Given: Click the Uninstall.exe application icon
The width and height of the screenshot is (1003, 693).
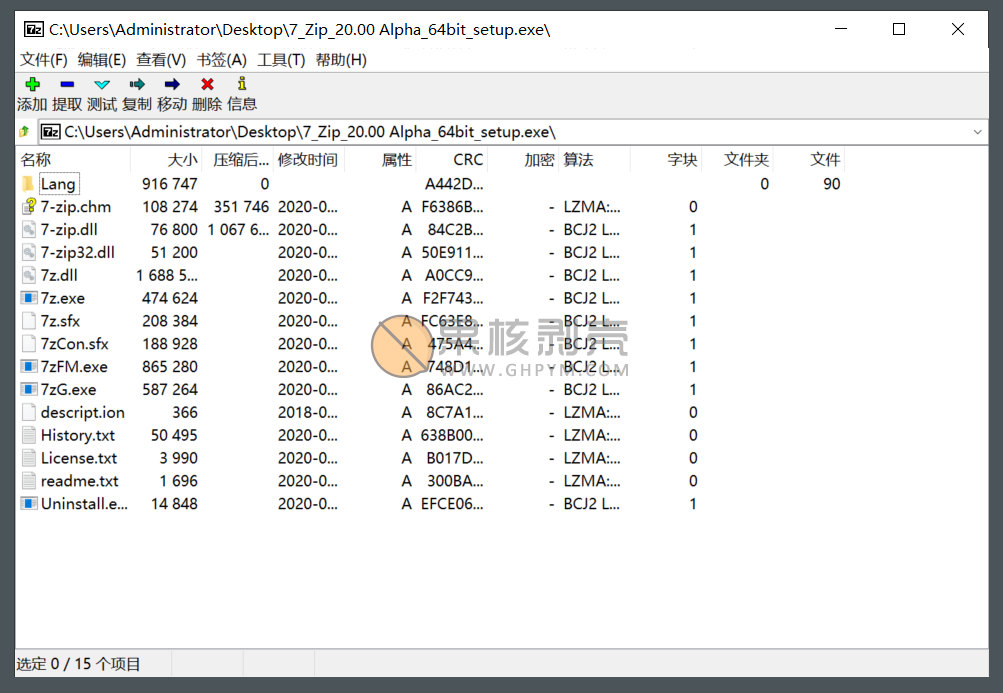Looking at the screenshot, I should [28, 504].
